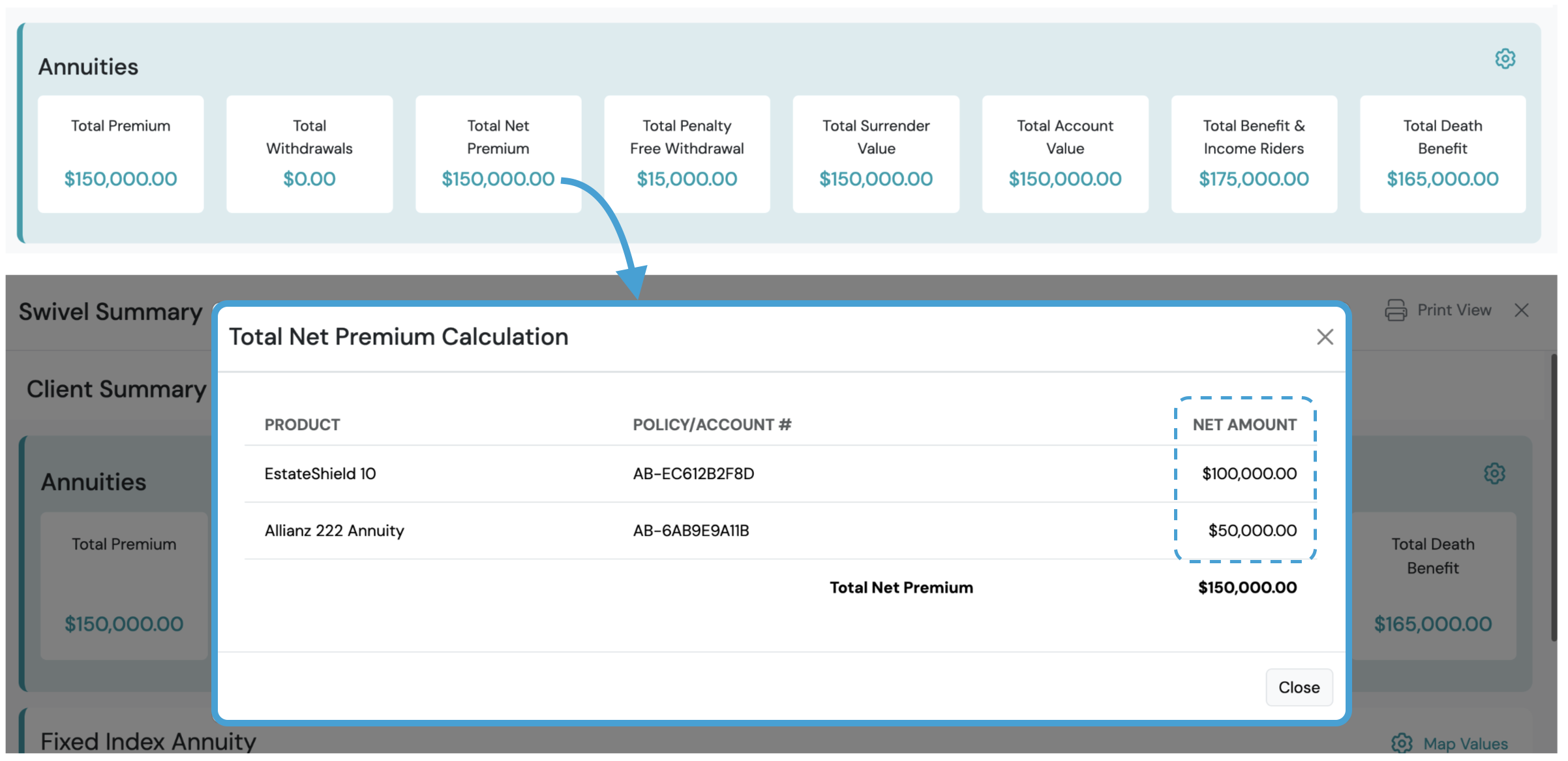Viewport: 1568px width, 761px height.
Task: Click policy number AB-EC612B2F8D
Action: tap(693, 474)
